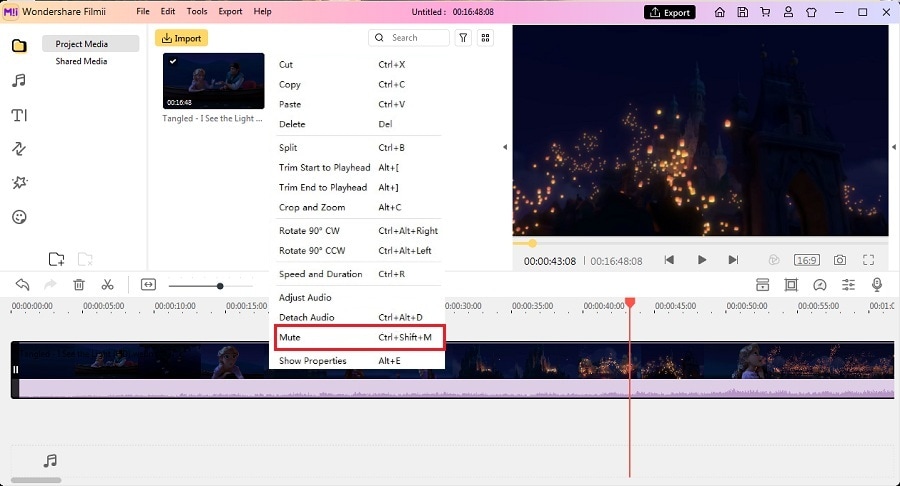Click the yellow Import button
The height and width of the screenshot is (486, 900).
point(181,38)
